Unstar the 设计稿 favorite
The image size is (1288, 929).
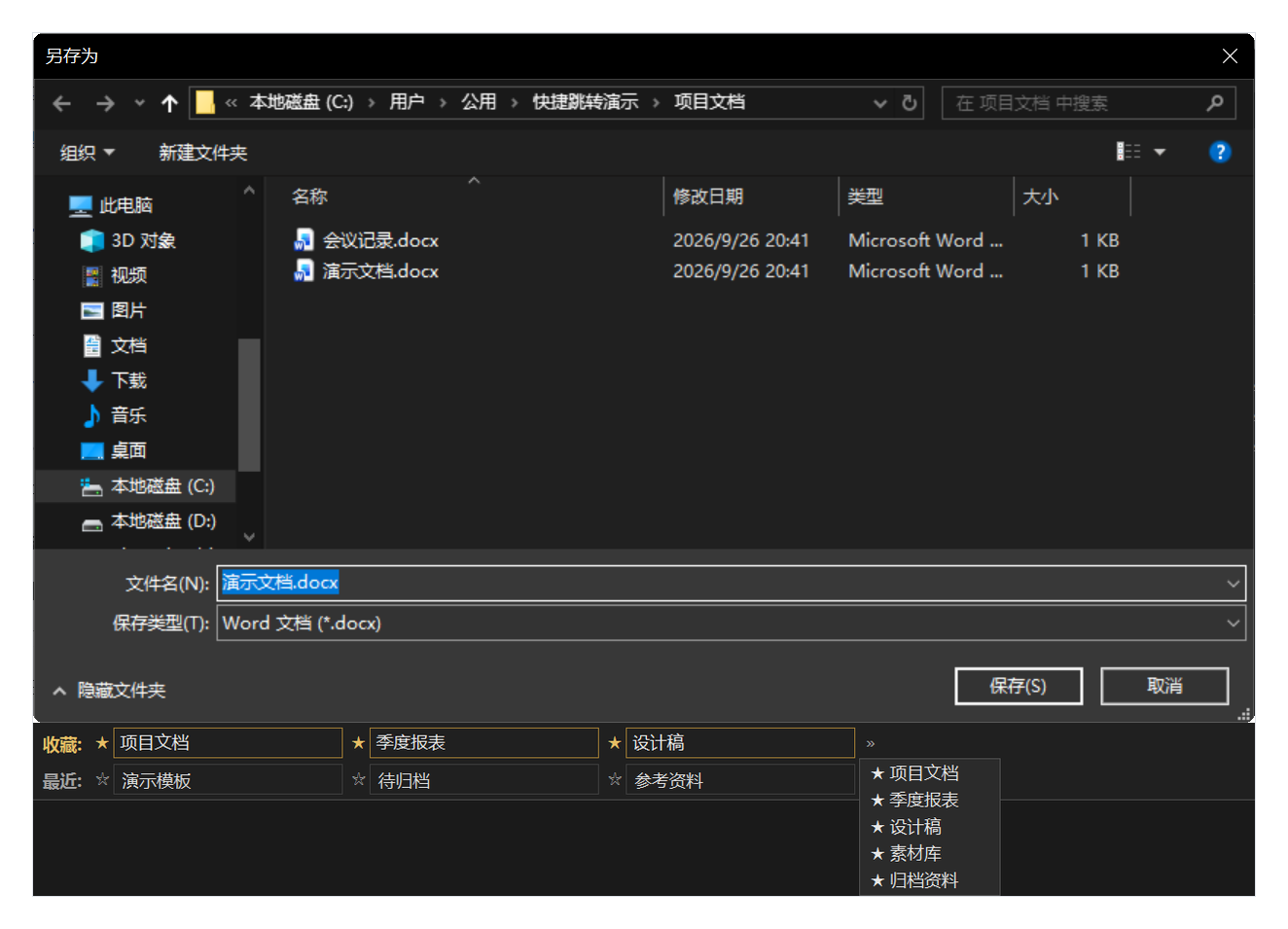(x=615, y=743)
